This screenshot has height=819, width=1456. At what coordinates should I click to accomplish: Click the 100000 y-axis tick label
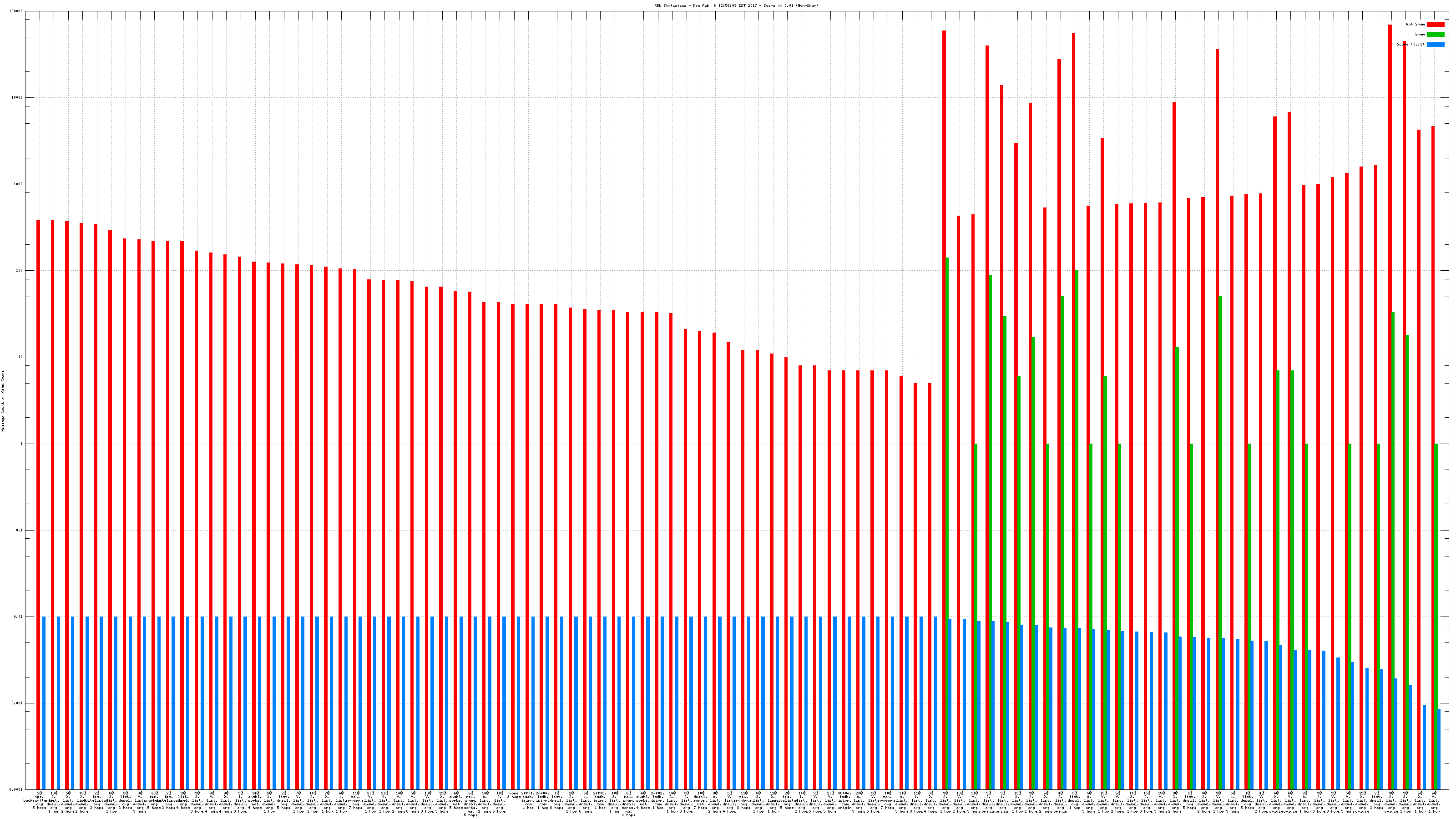tap(16, 11)
